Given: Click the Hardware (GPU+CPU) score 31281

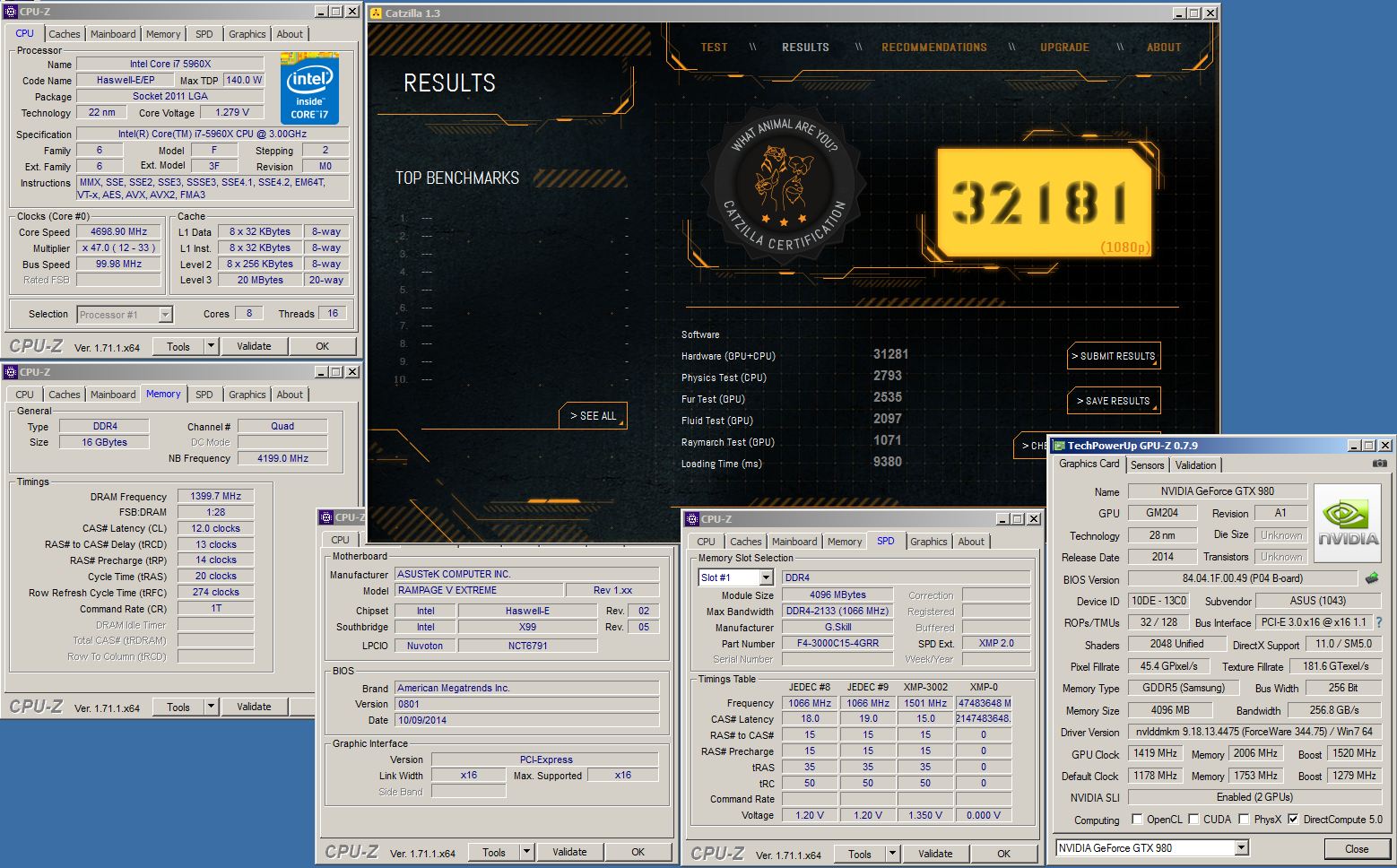Looking at the screenshot, I should (890, 355).
